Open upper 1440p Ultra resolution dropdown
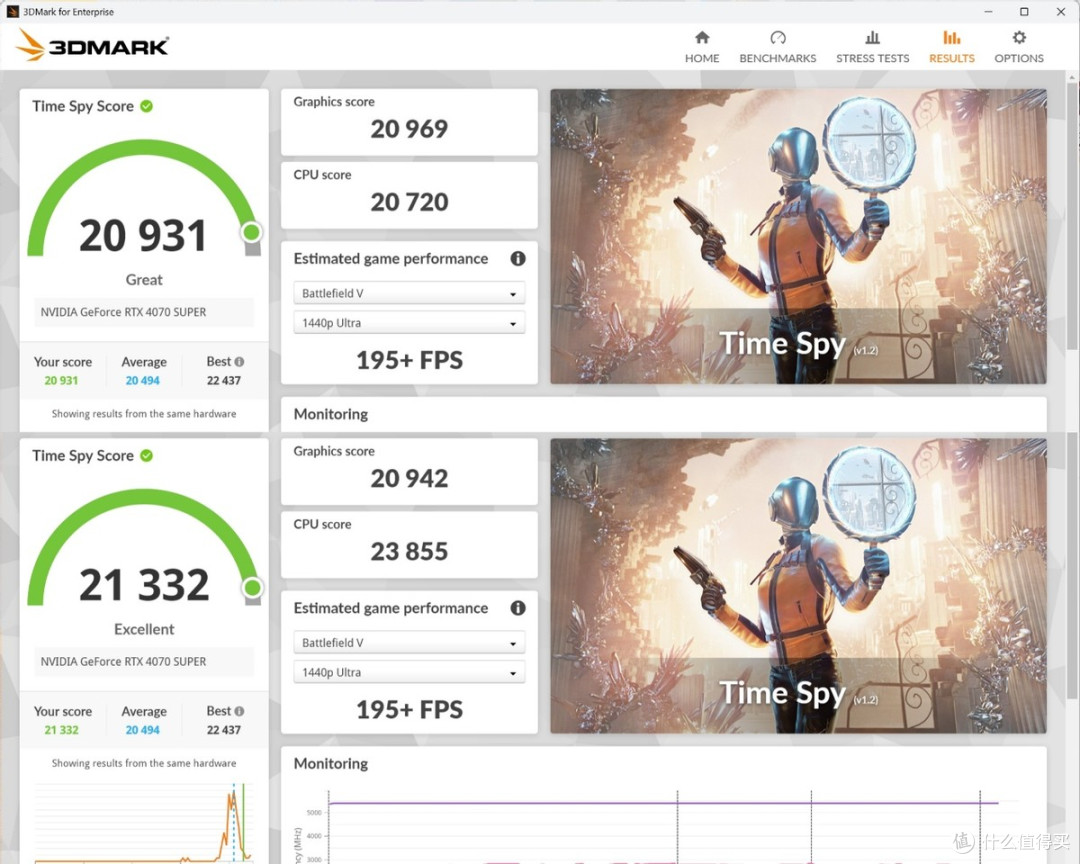 [x=409, y=322]
